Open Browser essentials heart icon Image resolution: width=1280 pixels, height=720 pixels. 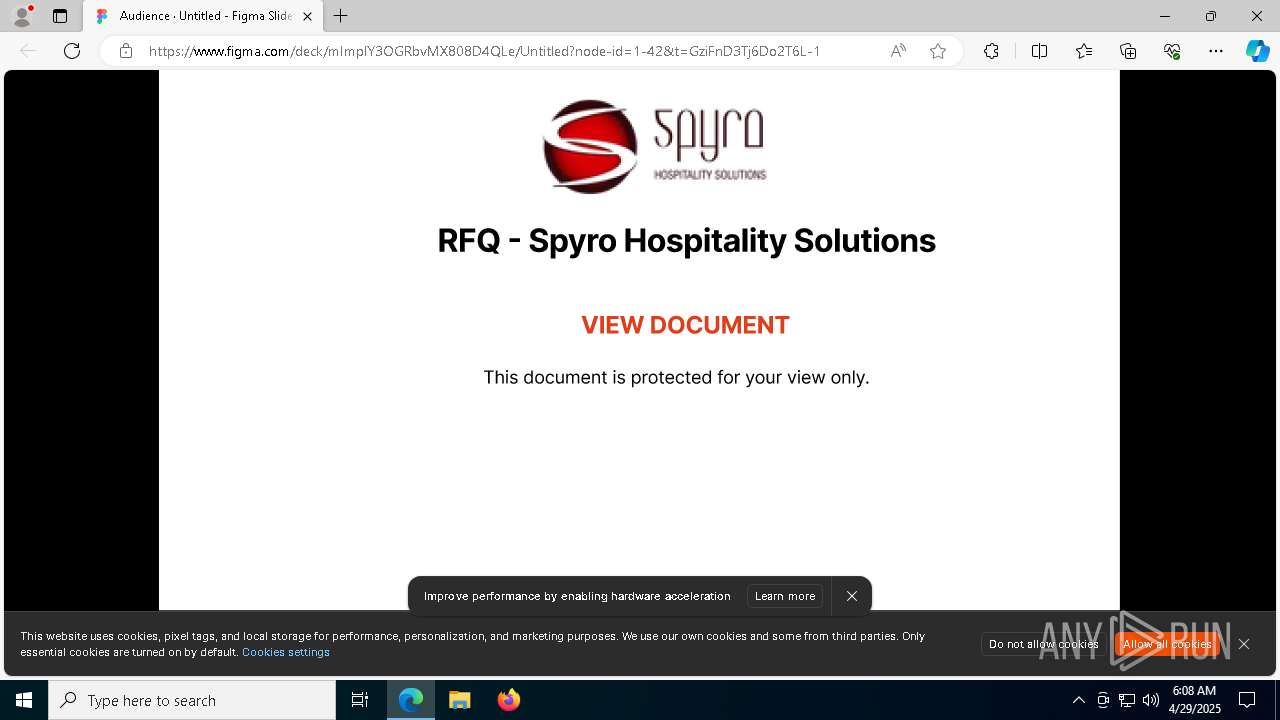[x=1172, y=51]
